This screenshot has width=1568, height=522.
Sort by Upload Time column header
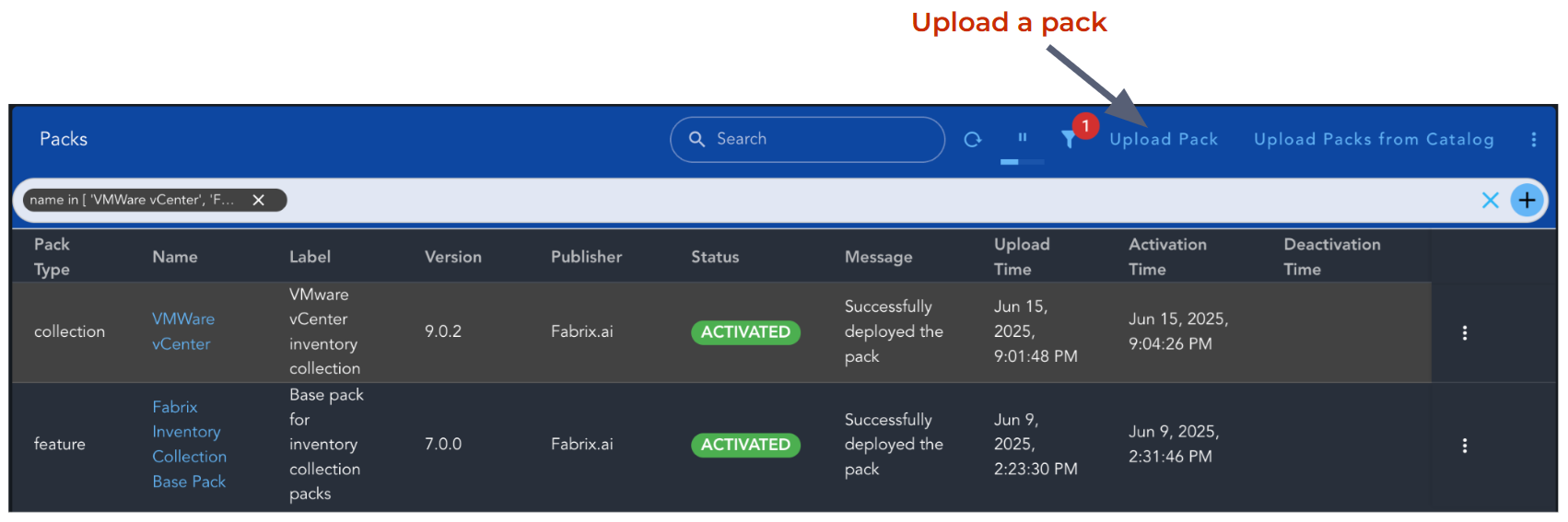click(x=1021, y=257)
